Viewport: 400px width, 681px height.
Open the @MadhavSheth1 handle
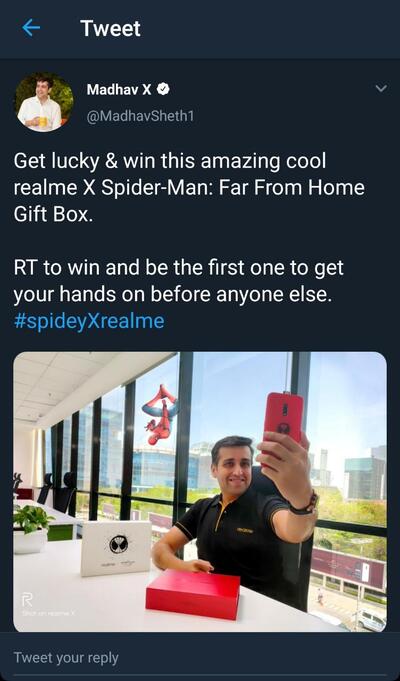click(x=140, y=116)
